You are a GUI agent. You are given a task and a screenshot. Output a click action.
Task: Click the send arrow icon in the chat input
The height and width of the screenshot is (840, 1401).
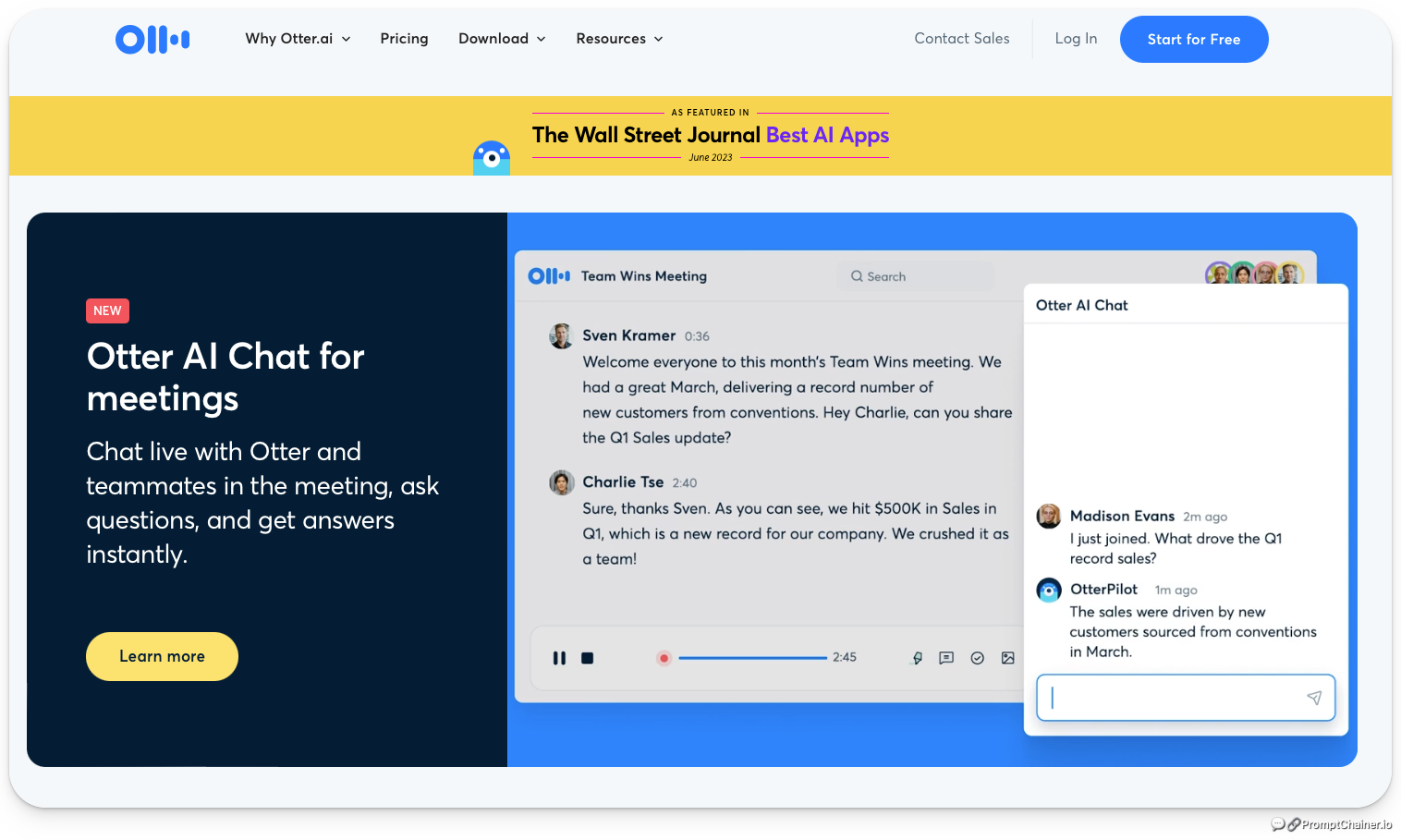coord(1314,698)
